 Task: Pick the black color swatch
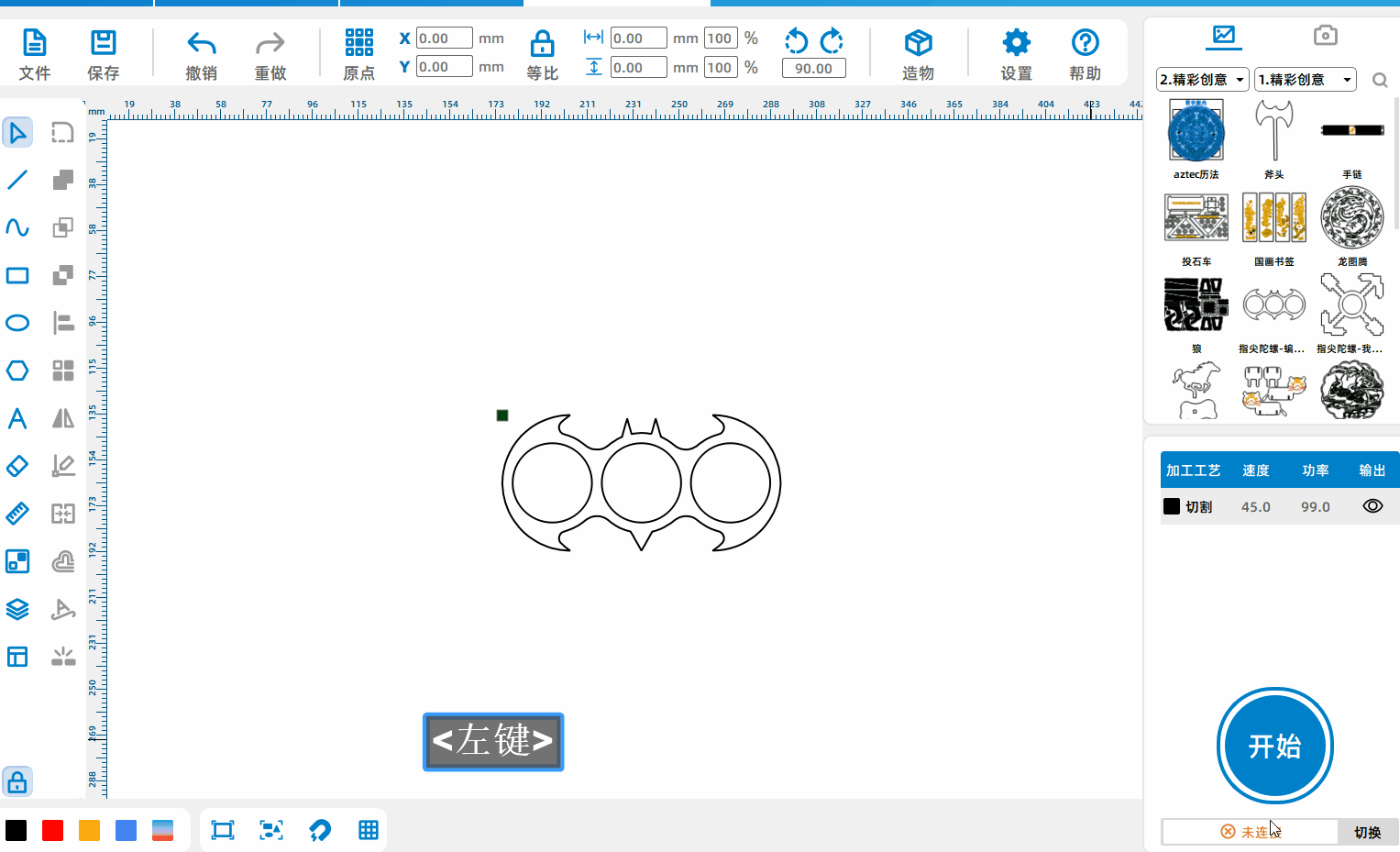17,831
